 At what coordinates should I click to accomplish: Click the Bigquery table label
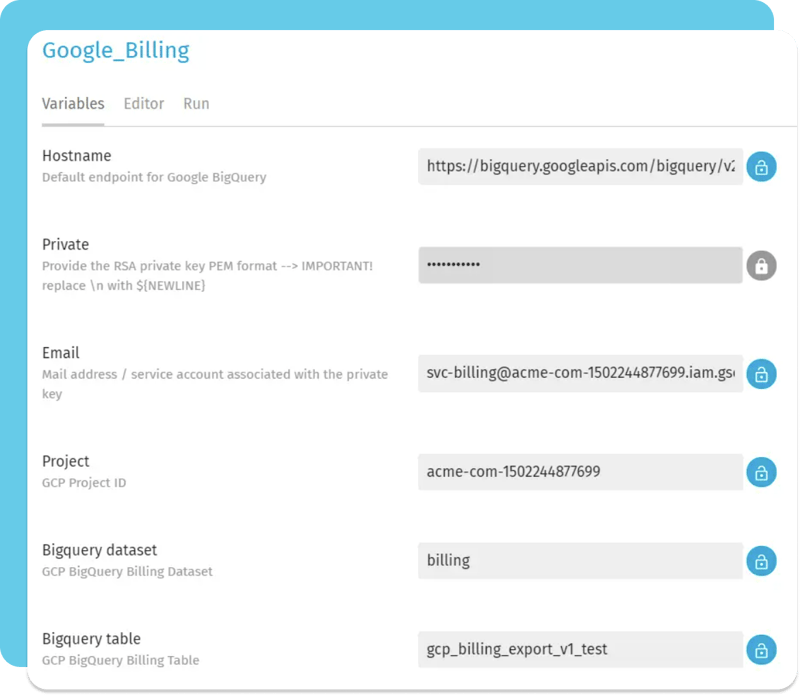(x=91, y=639)
